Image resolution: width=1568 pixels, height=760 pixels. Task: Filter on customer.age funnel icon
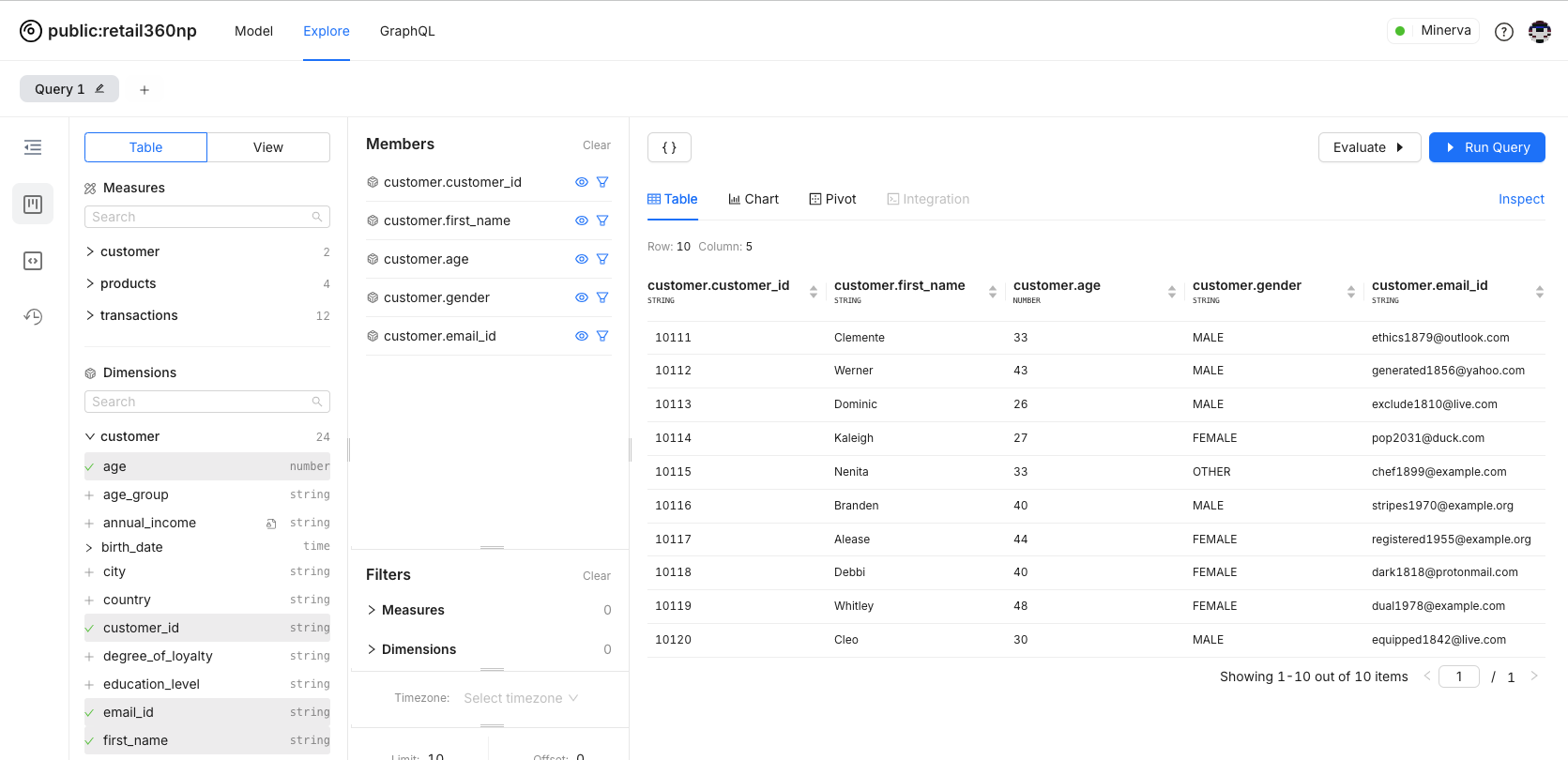(602, 259)
